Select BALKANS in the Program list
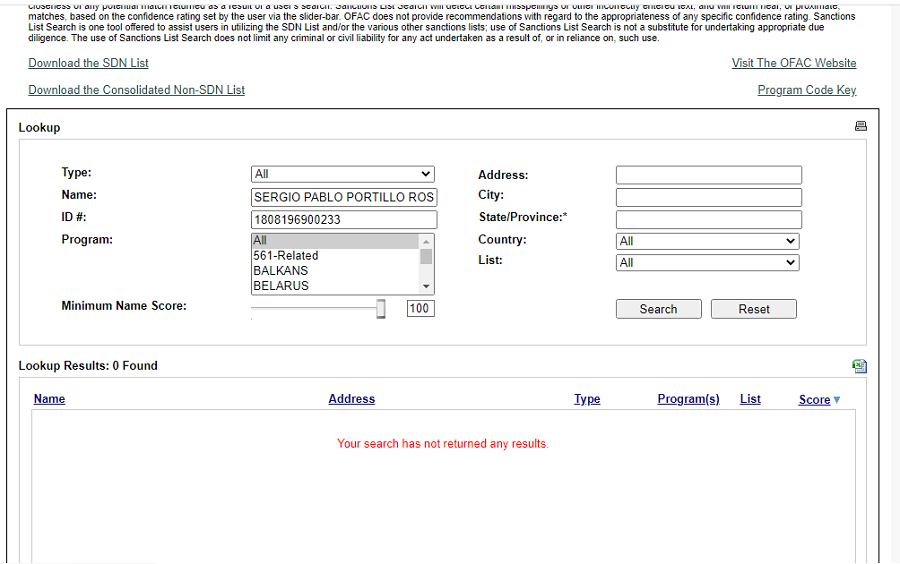This screenshot has width=900, height=564. coord(281,271)
